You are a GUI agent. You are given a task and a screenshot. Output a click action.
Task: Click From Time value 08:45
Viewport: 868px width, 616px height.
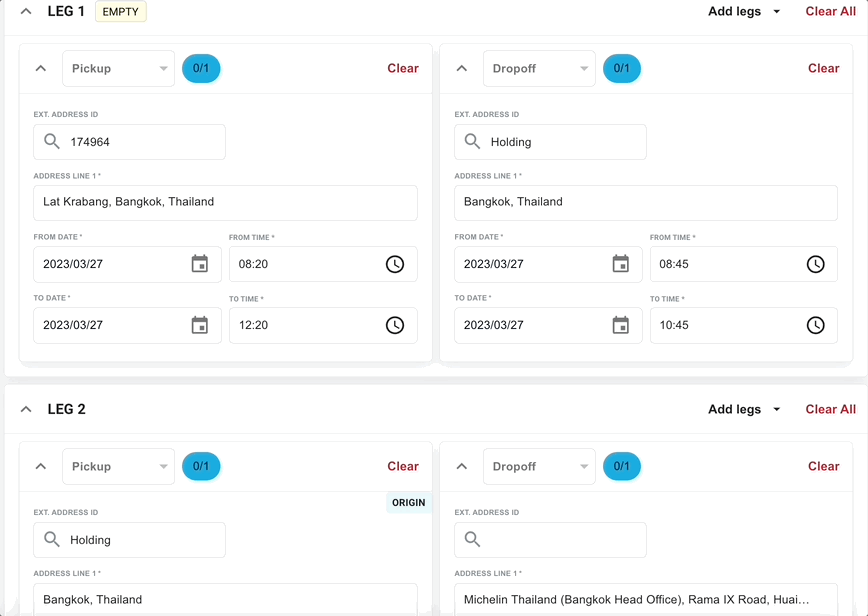[674, 264]
